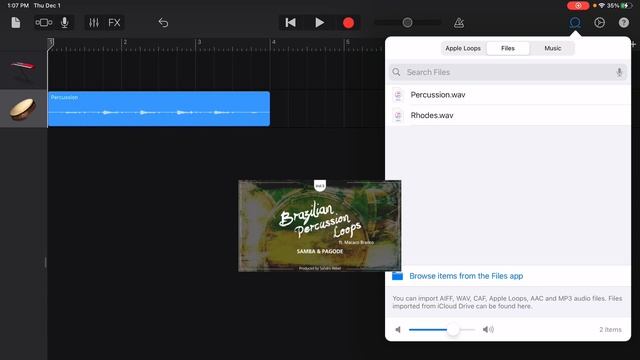
Task: Open My Songs document browser icon
Action: 16,22
